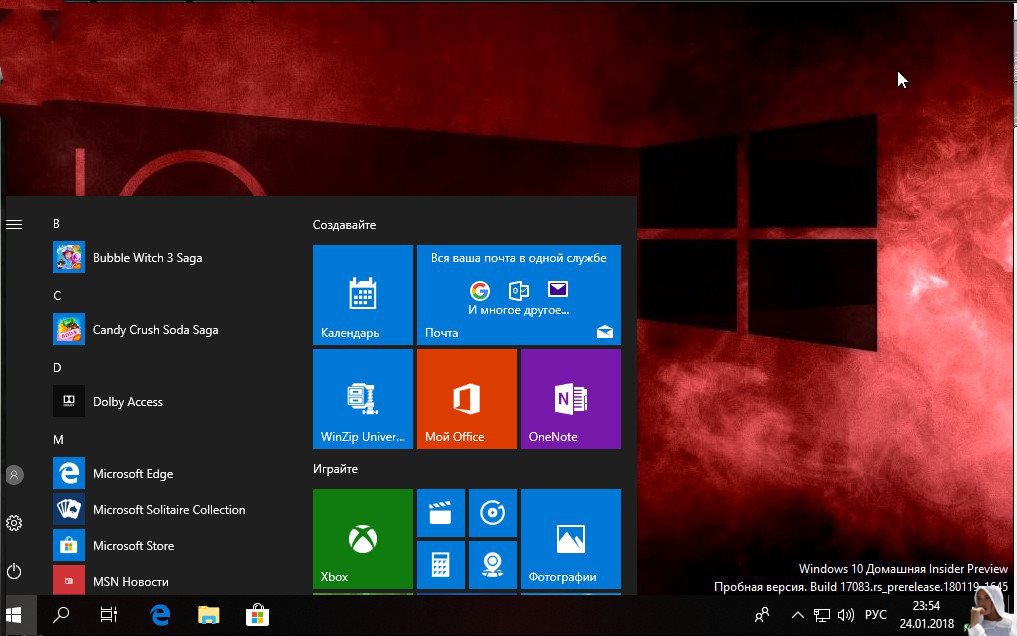Switch the РУС input language indicator

[x=875, y=615]
